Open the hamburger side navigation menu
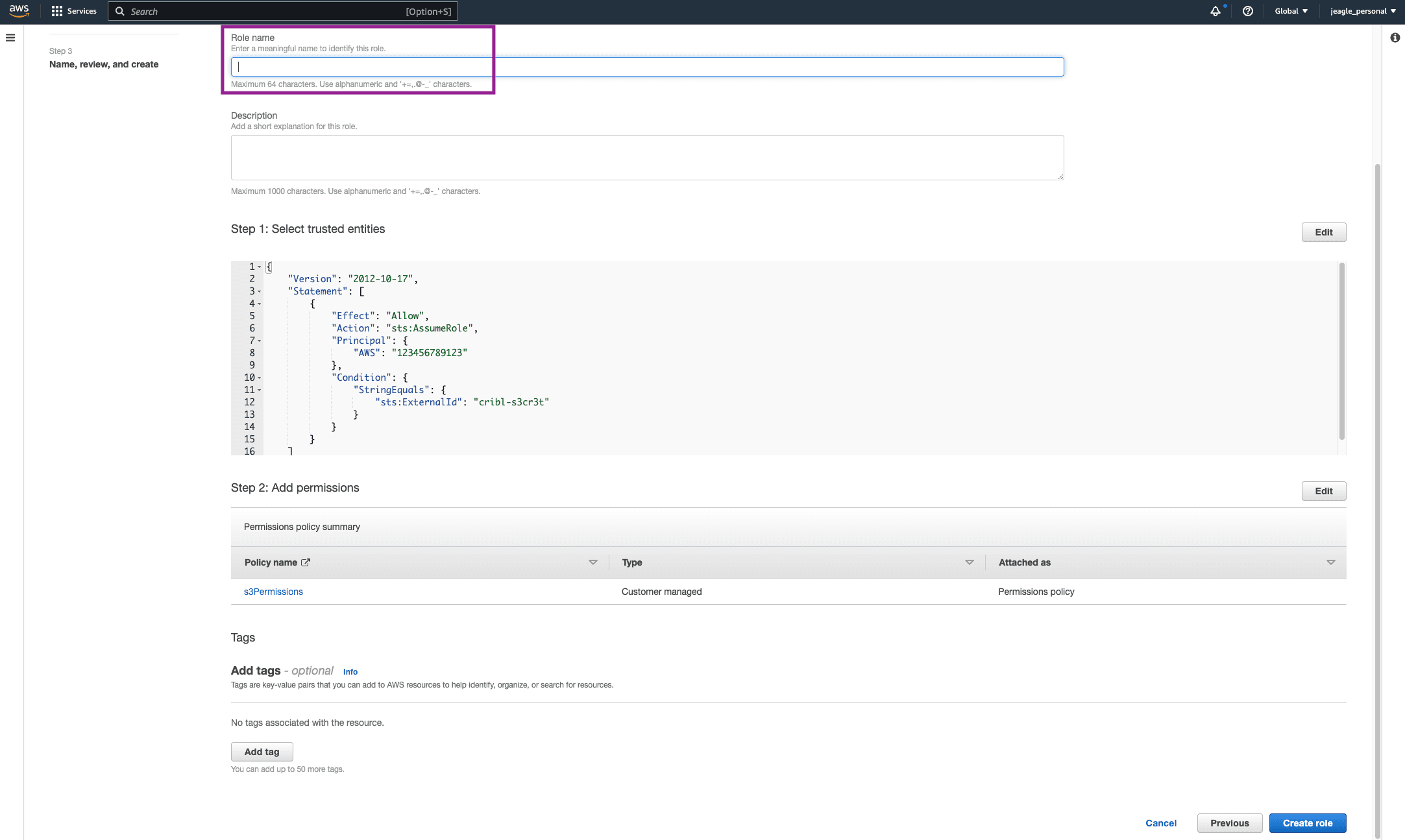 (x=10, y=38)
